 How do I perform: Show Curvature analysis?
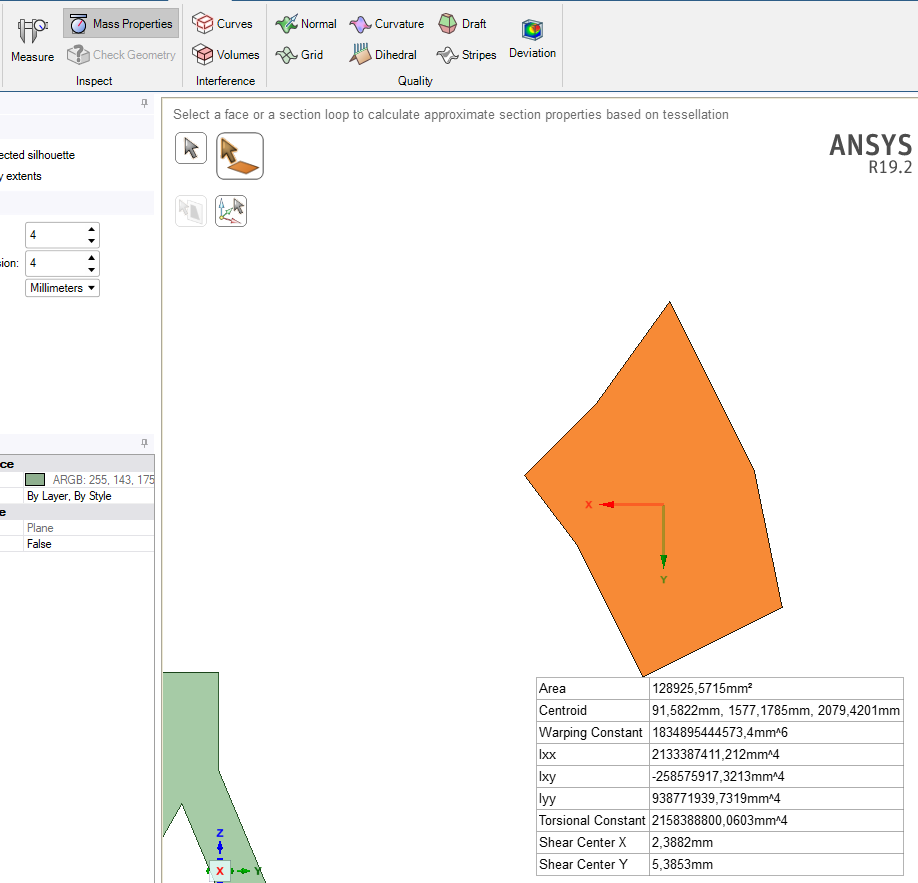coord(387,23)
